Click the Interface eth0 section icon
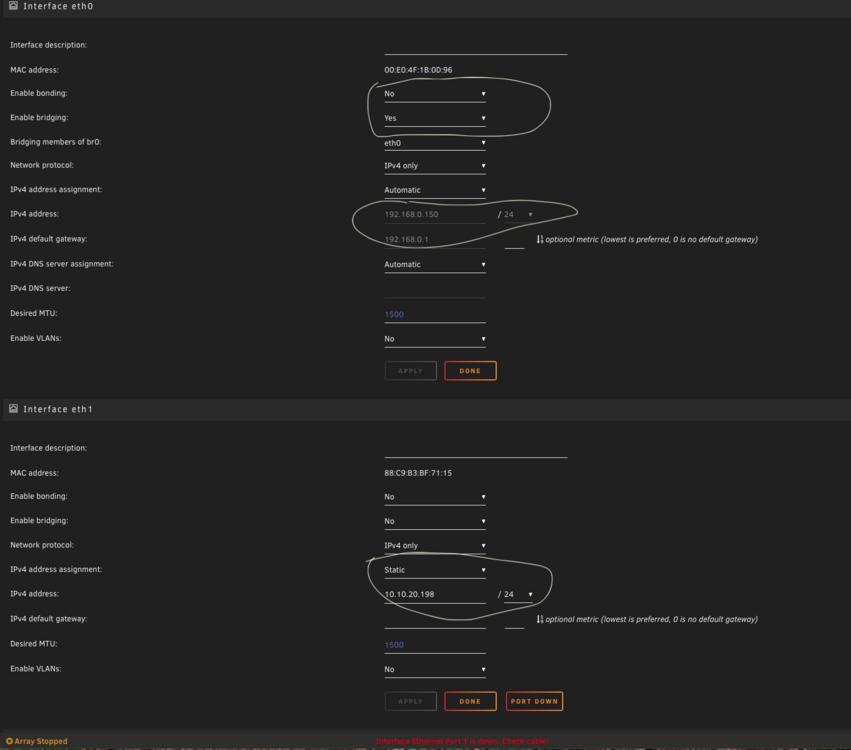The height and width of the screenshot is (750, 851). click(14, 6)
